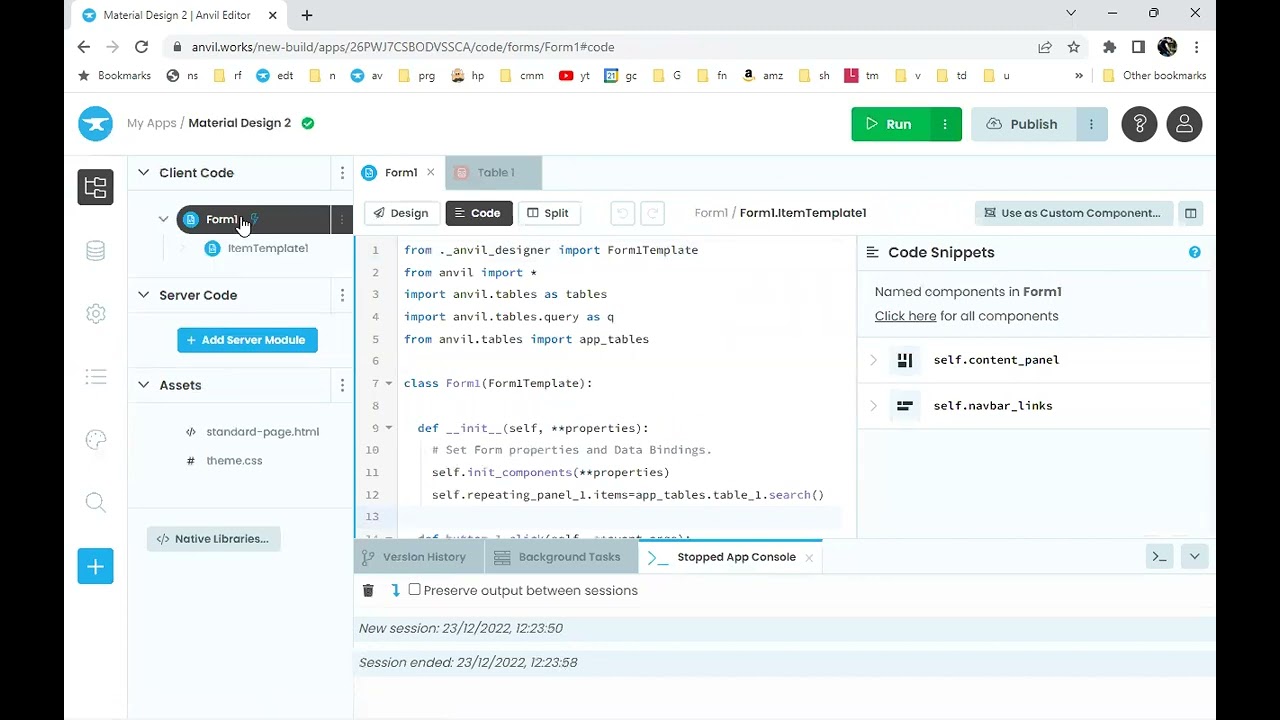Close the Stopped App Console tab
This screenshot has height=720, width=1280.
809,557
